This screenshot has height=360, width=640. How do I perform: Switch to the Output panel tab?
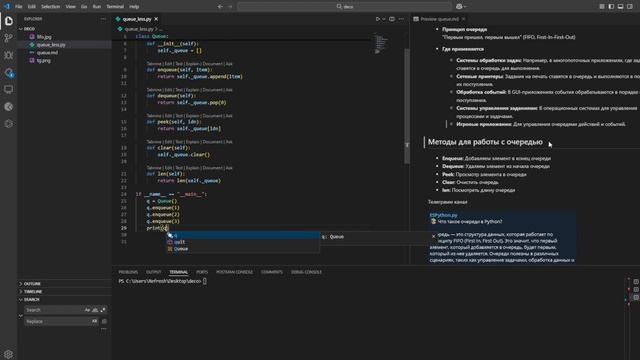tap(153, 272)
